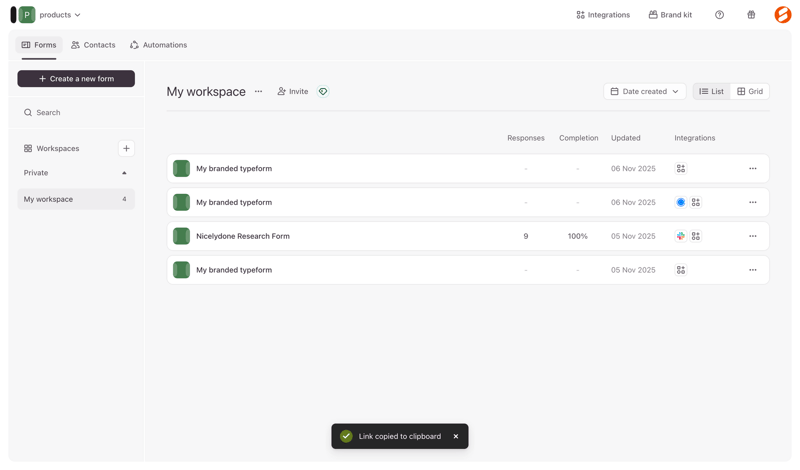This screenshot has width=800, height=470.
Task: Click the Slack integration icon on Nicelydone Research Form
Action: click(x=681, y=236)
